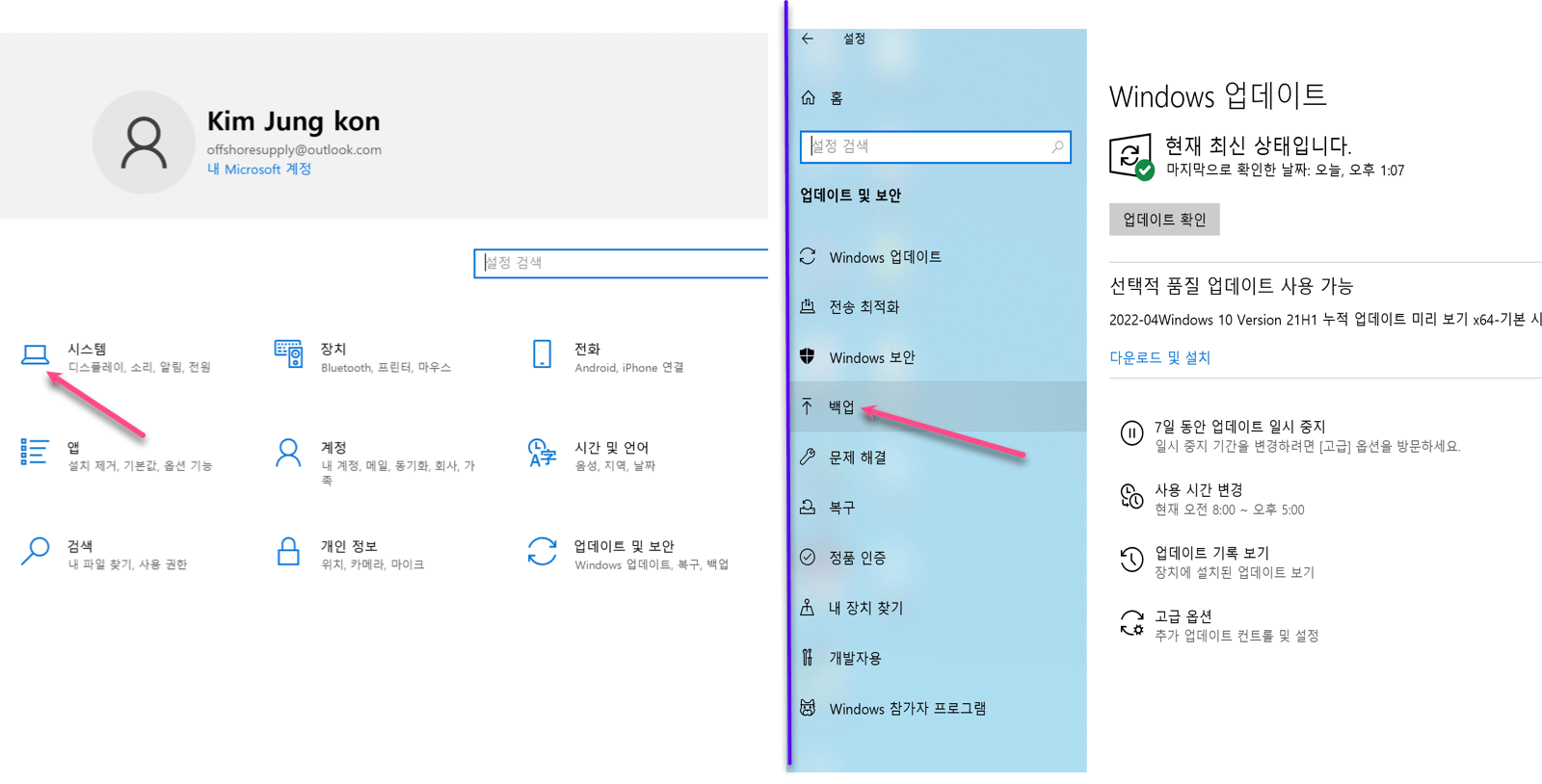The image size is (1542, 784).
Task: Open the 계정 category label
Action: point(333,448)
